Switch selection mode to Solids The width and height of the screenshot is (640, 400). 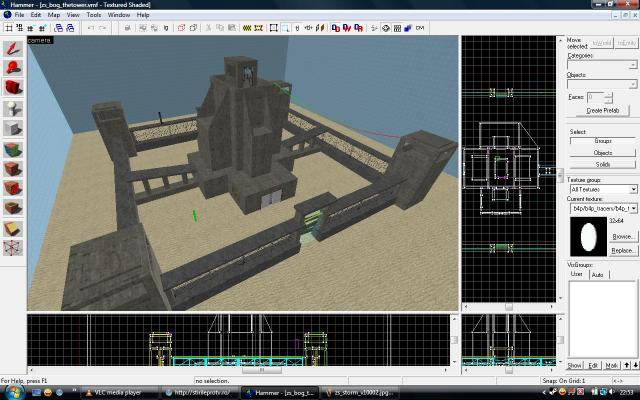click(602, 164)
